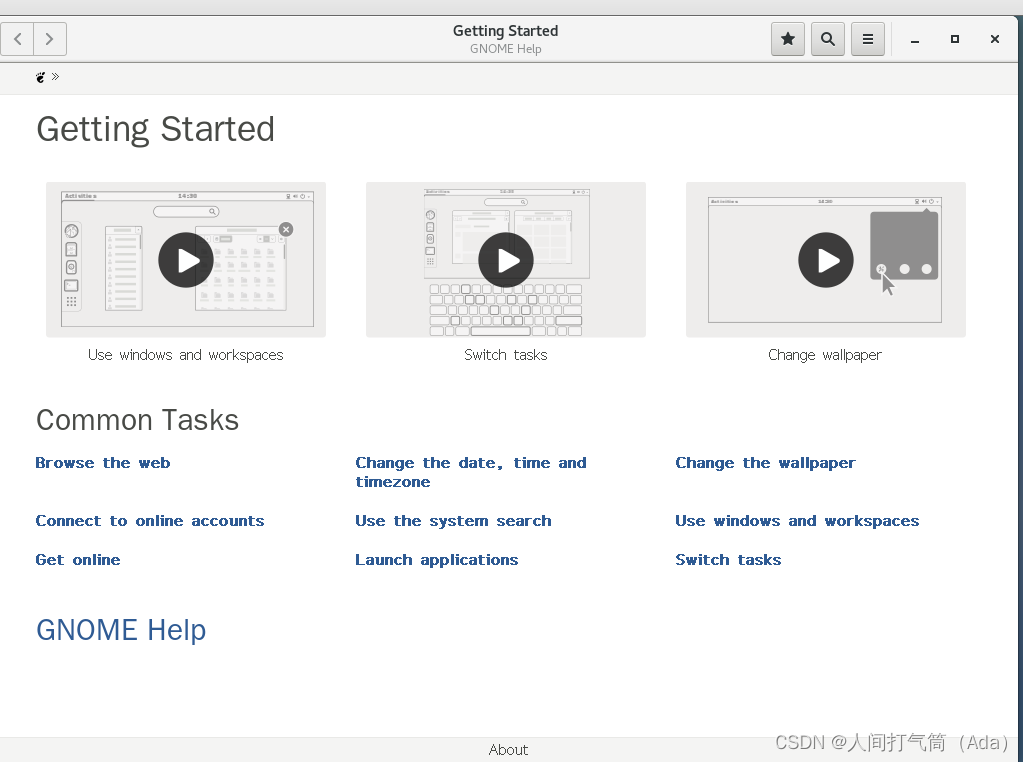Click the Use windows and workspaces caption
This screenshot has height=762, width=1023.
186,355
